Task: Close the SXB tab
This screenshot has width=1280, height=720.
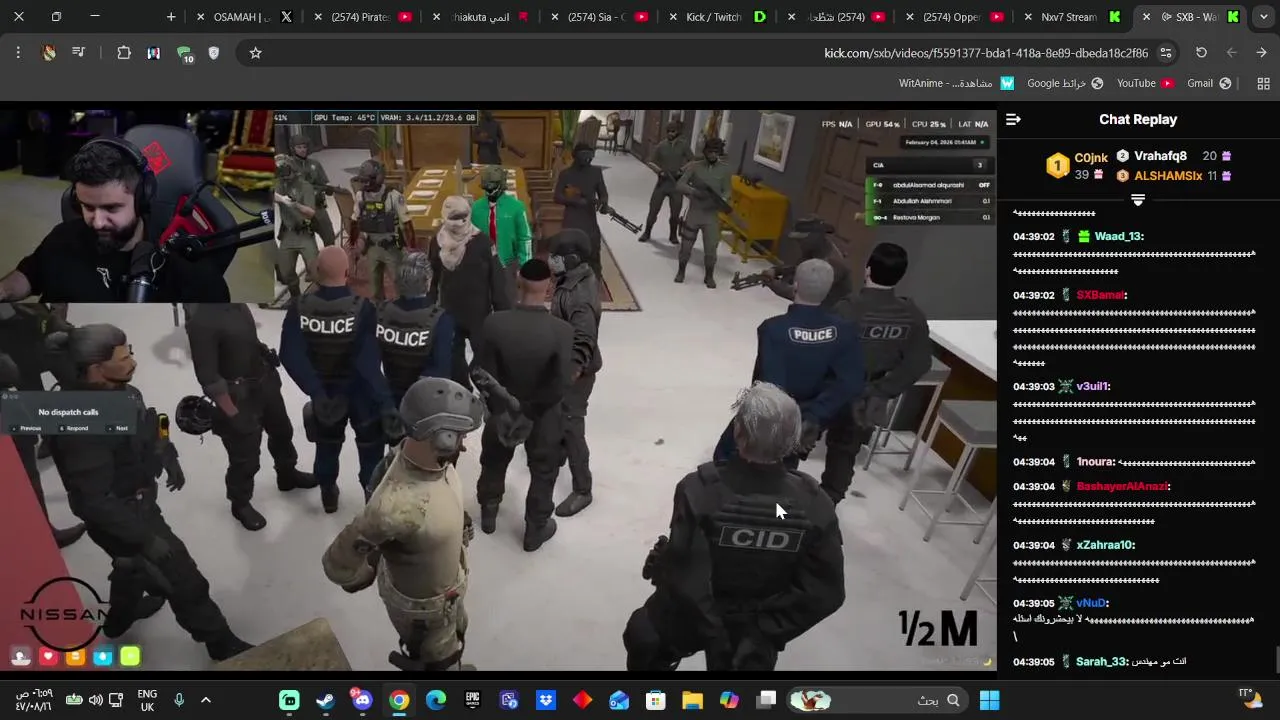Action: click(x=1146, y=17)
